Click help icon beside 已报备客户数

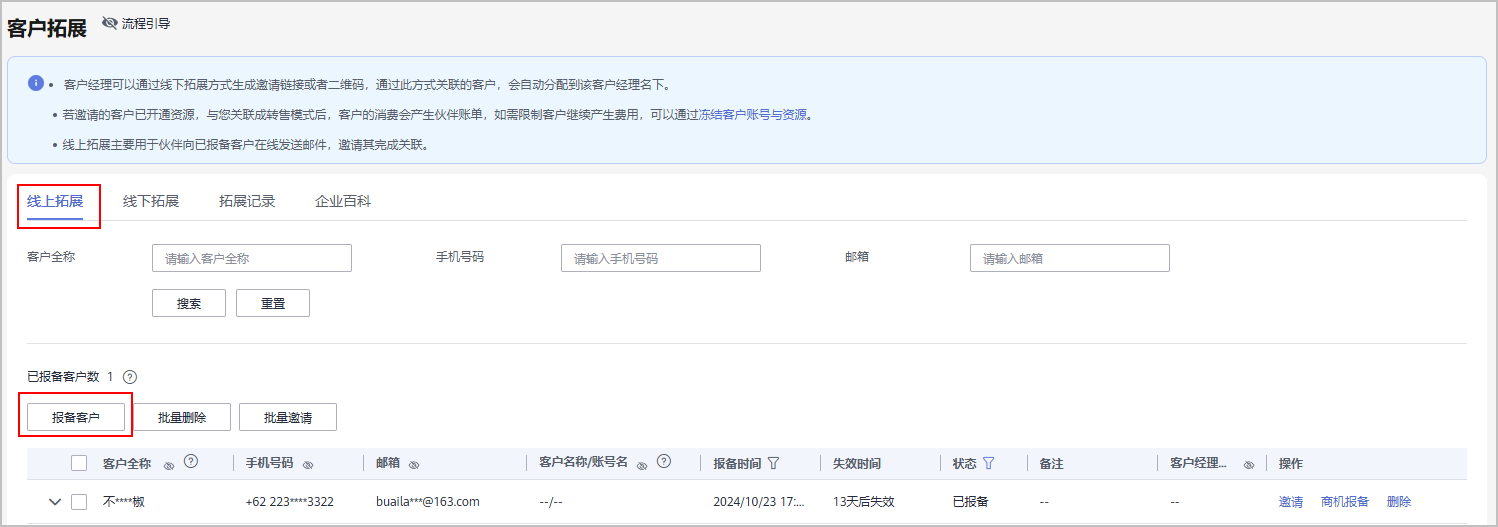coord(129,377)
